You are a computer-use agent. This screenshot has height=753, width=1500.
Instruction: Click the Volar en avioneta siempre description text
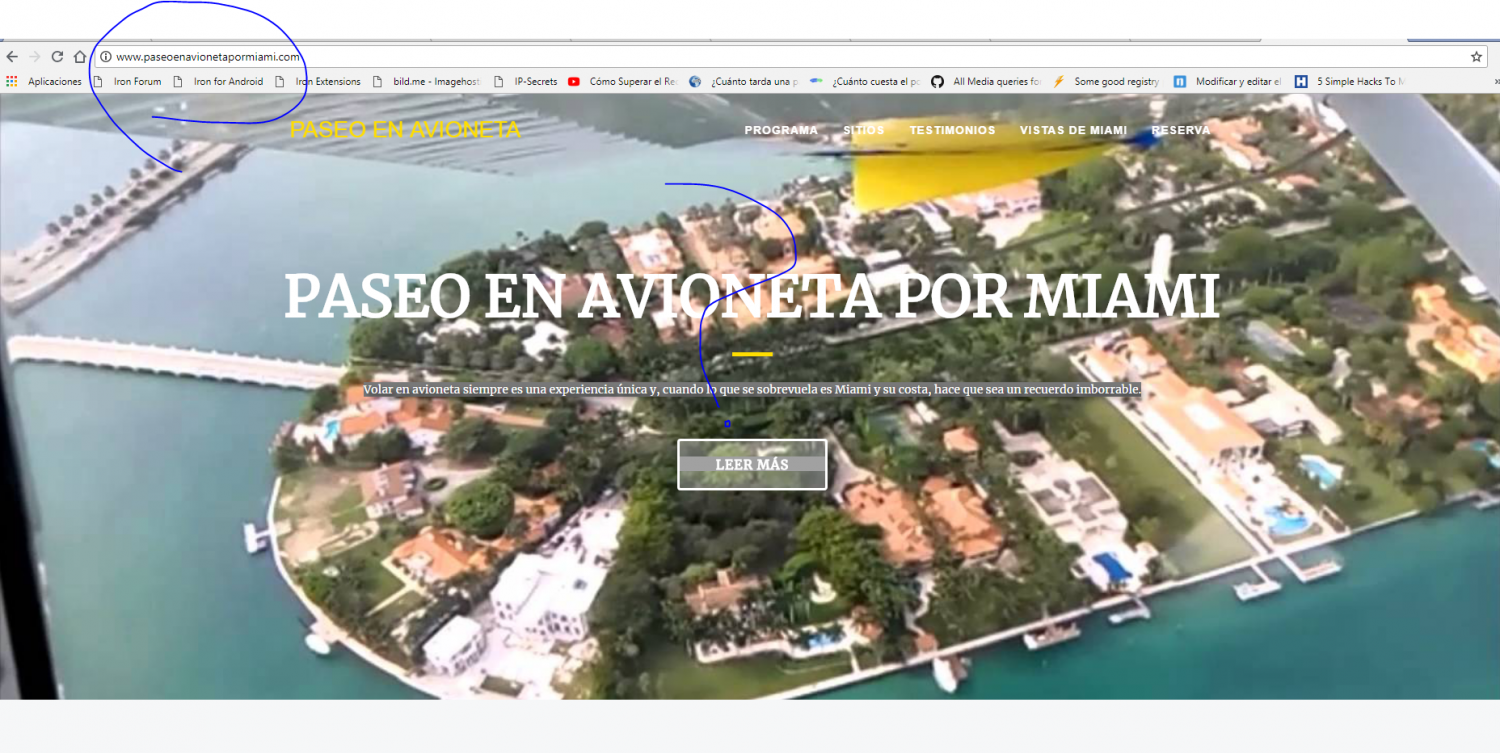[752, 389]
